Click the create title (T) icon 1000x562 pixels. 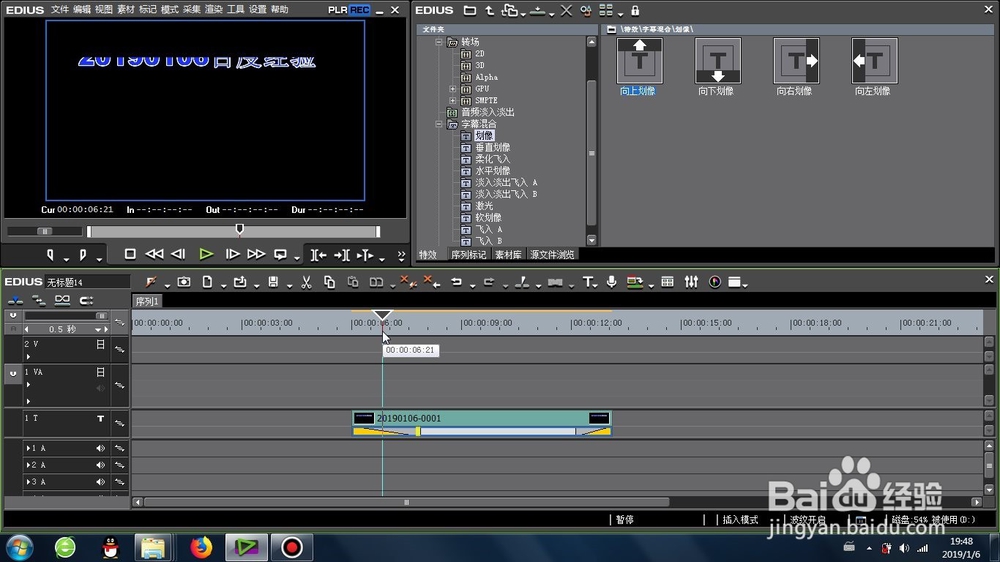pos(587,282)
